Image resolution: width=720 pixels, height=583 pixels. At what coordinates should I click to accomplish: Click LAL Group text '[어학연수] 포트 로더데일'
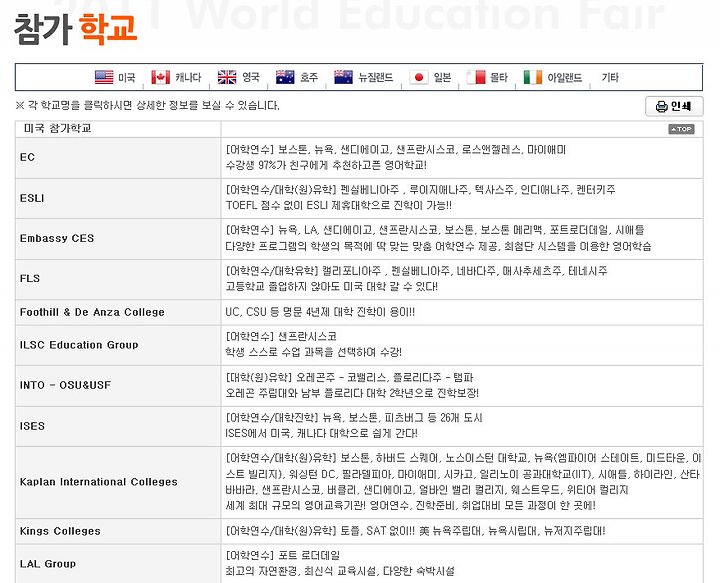click(283, 555)
